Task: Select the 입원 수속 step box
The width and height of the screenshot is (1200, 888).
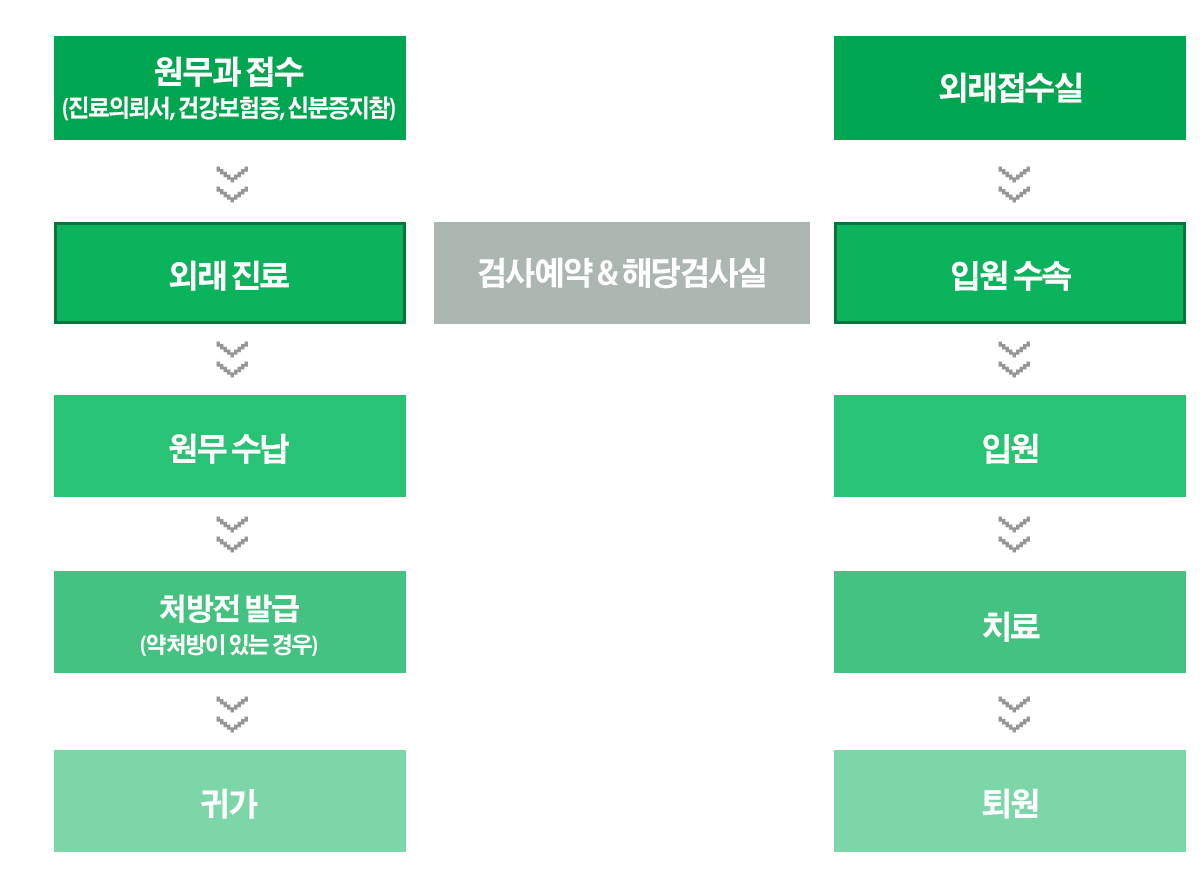Action: pos(1010,273)
